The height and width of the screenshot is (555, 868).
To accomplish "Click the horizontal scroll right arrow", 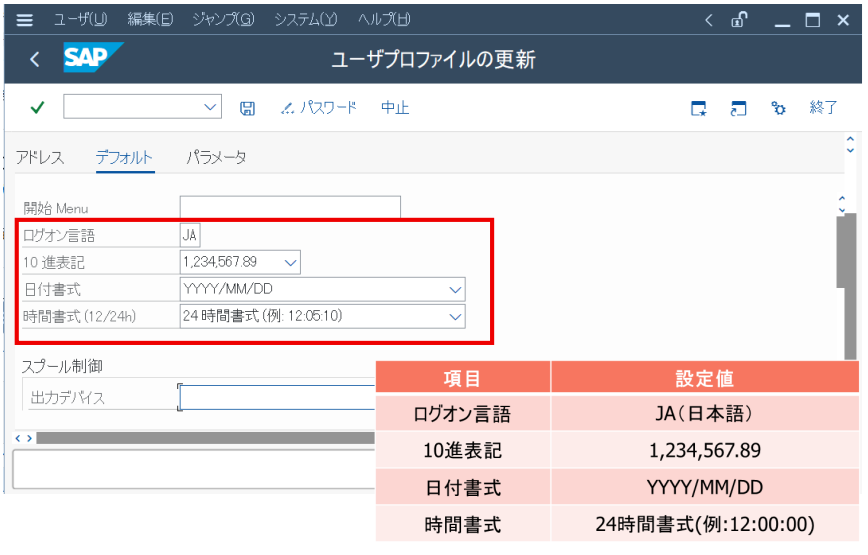I will point(29,438).
